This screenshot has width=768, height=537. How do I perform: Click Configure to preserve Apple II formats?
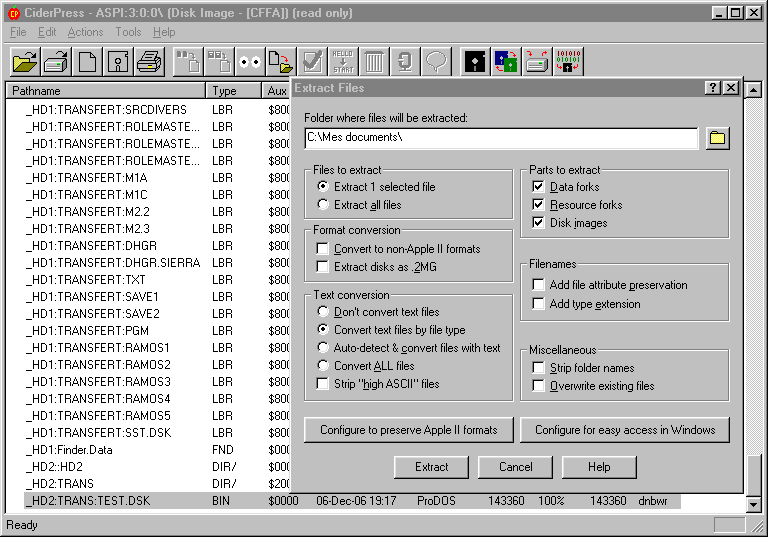coord(409,430)
